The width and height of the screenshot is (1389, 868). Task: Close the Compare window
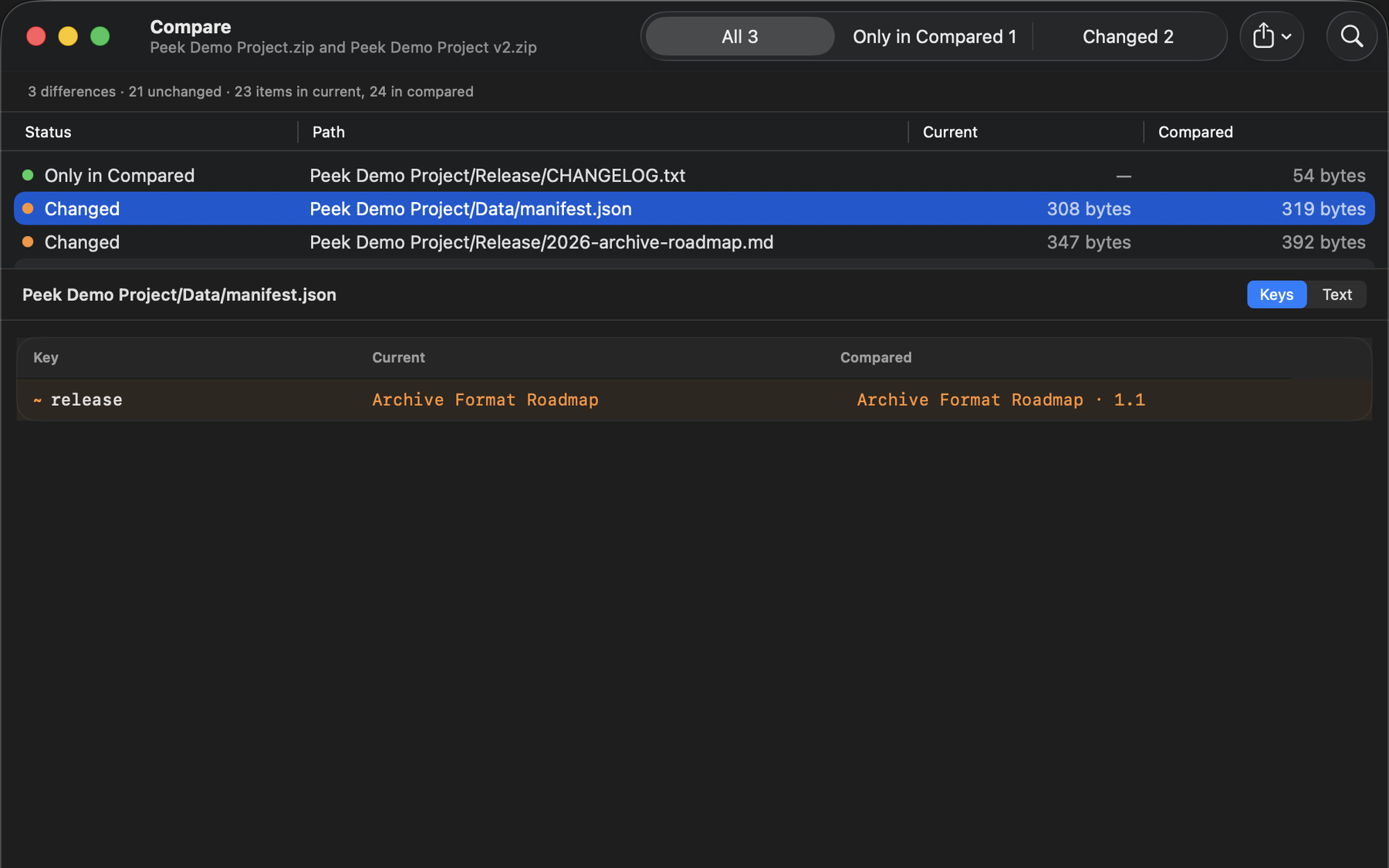click(x=35, y=36)
